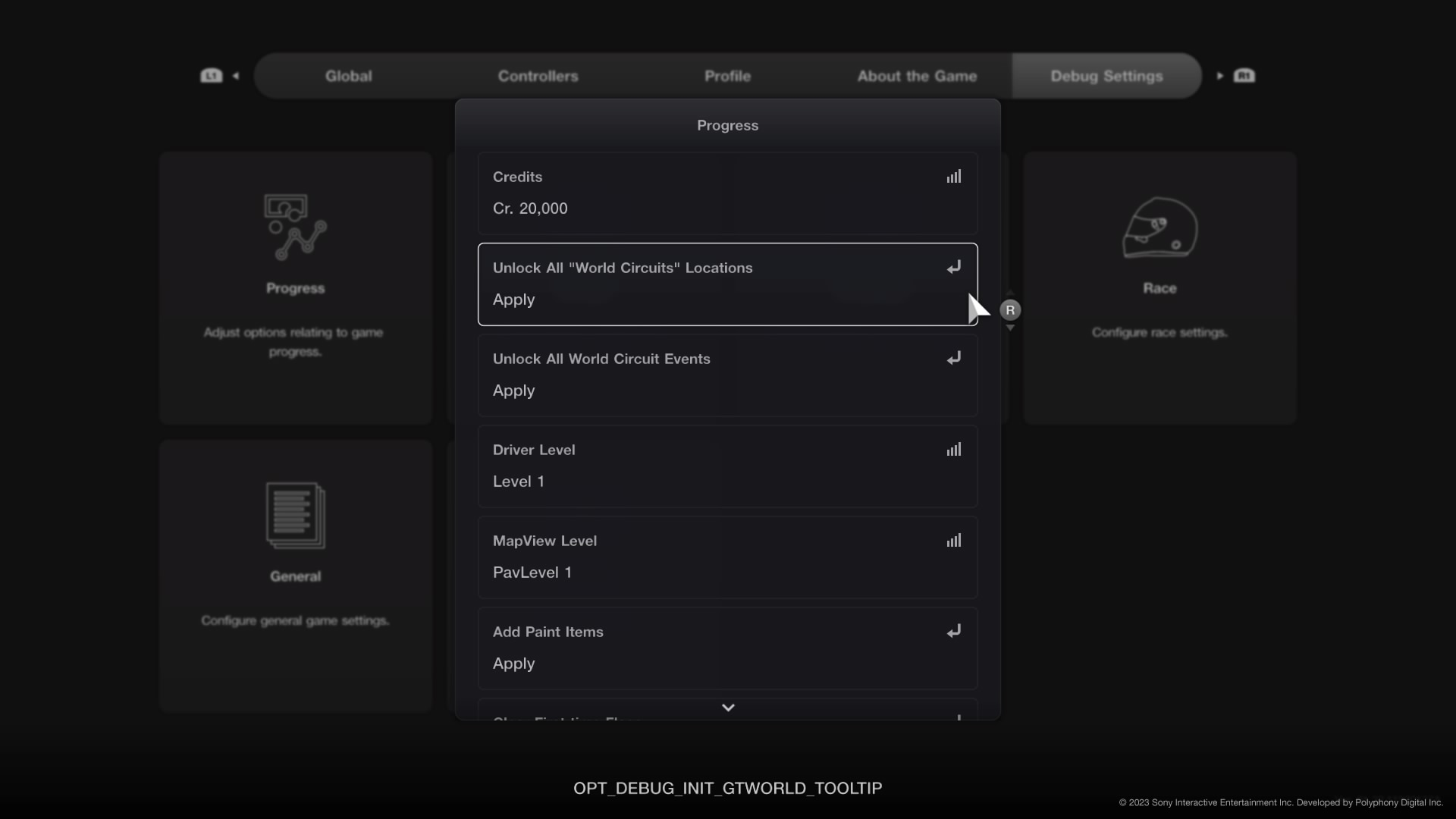Apply Add Paint Items option
The width and height of the screenshot is (1456, 819).
click(514, 664)
